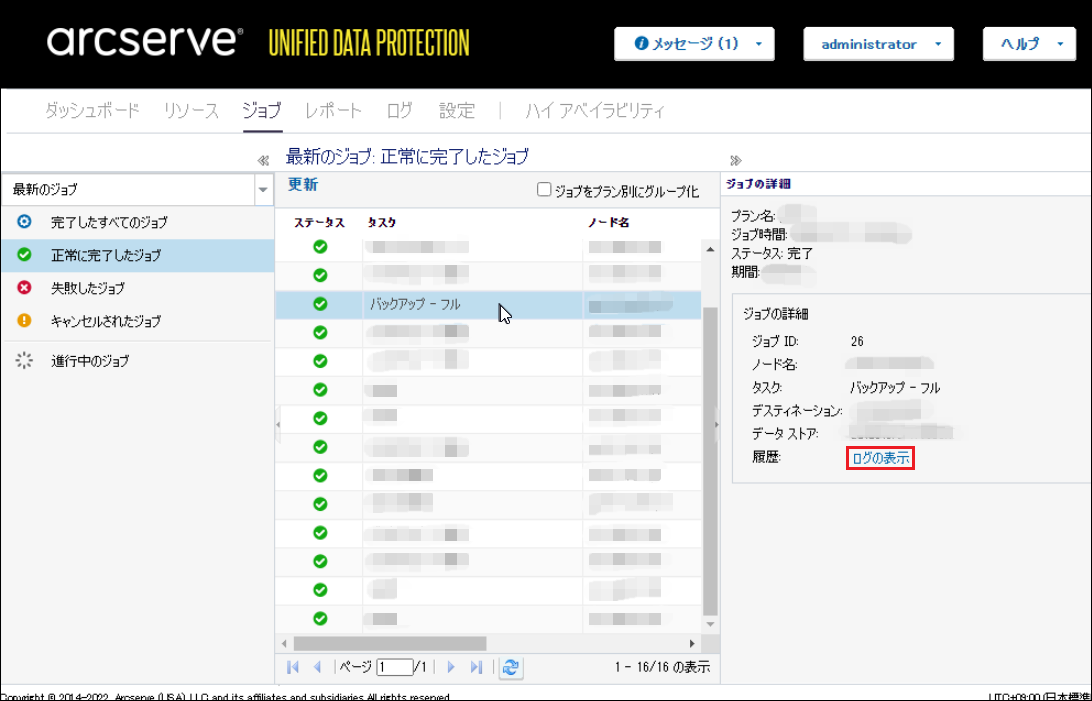The width and height of the screenshot is (1092, 701).
Task: Collapse job details panel double-chevron icon
Action: [x=736, y=160]
